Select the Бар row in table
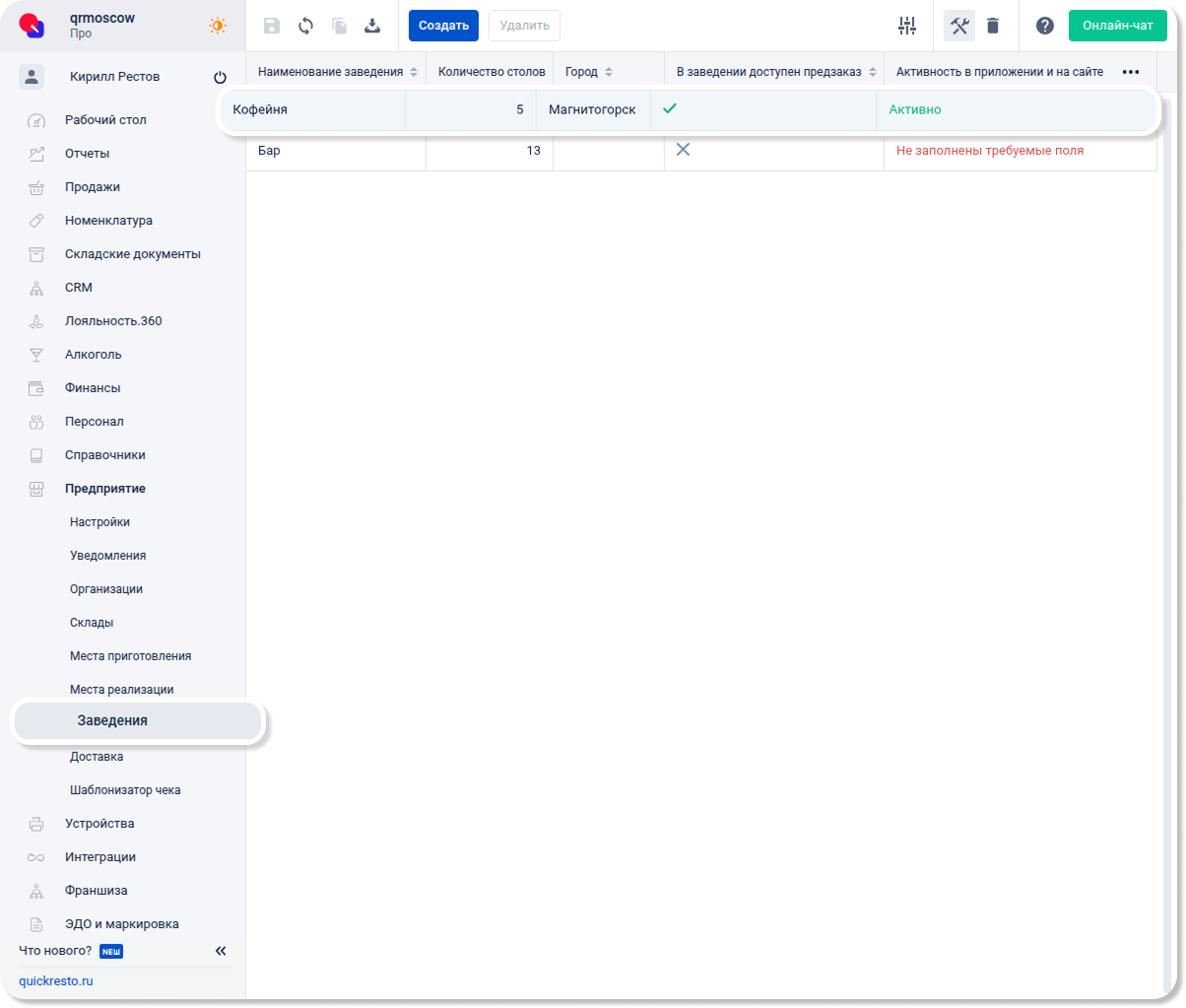1186x1008 pixels. point(335,151)
